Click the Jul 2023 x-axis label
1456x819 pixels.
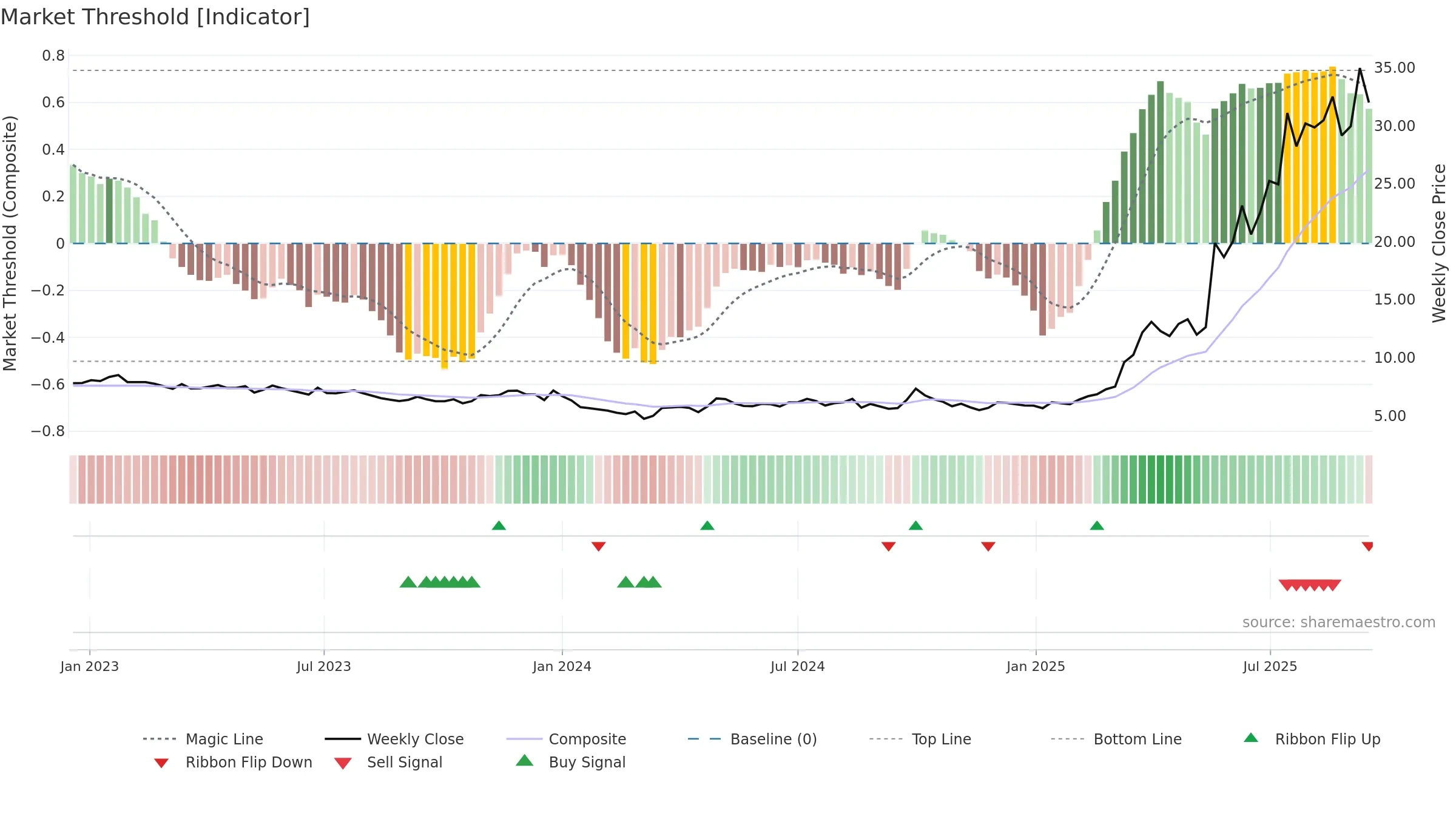324,667
